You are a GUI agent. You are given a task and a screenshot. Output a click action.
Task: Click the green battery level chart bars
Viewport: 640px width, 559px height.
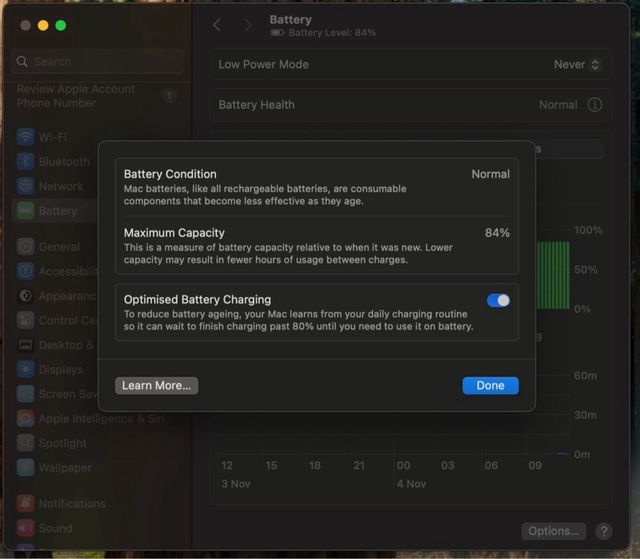pos(553,275)
